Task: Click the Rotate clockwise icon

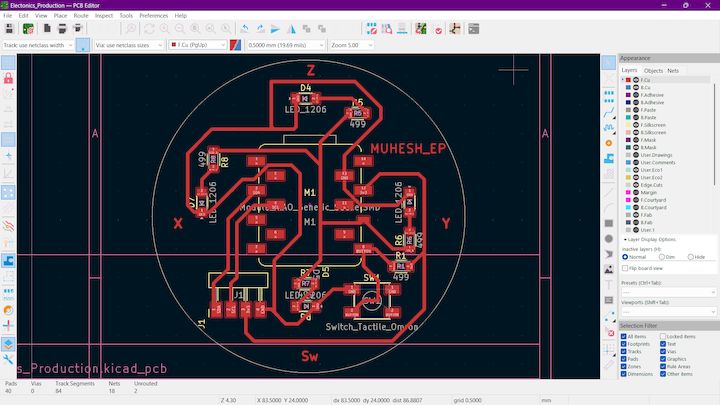Action: pos(260,29)
